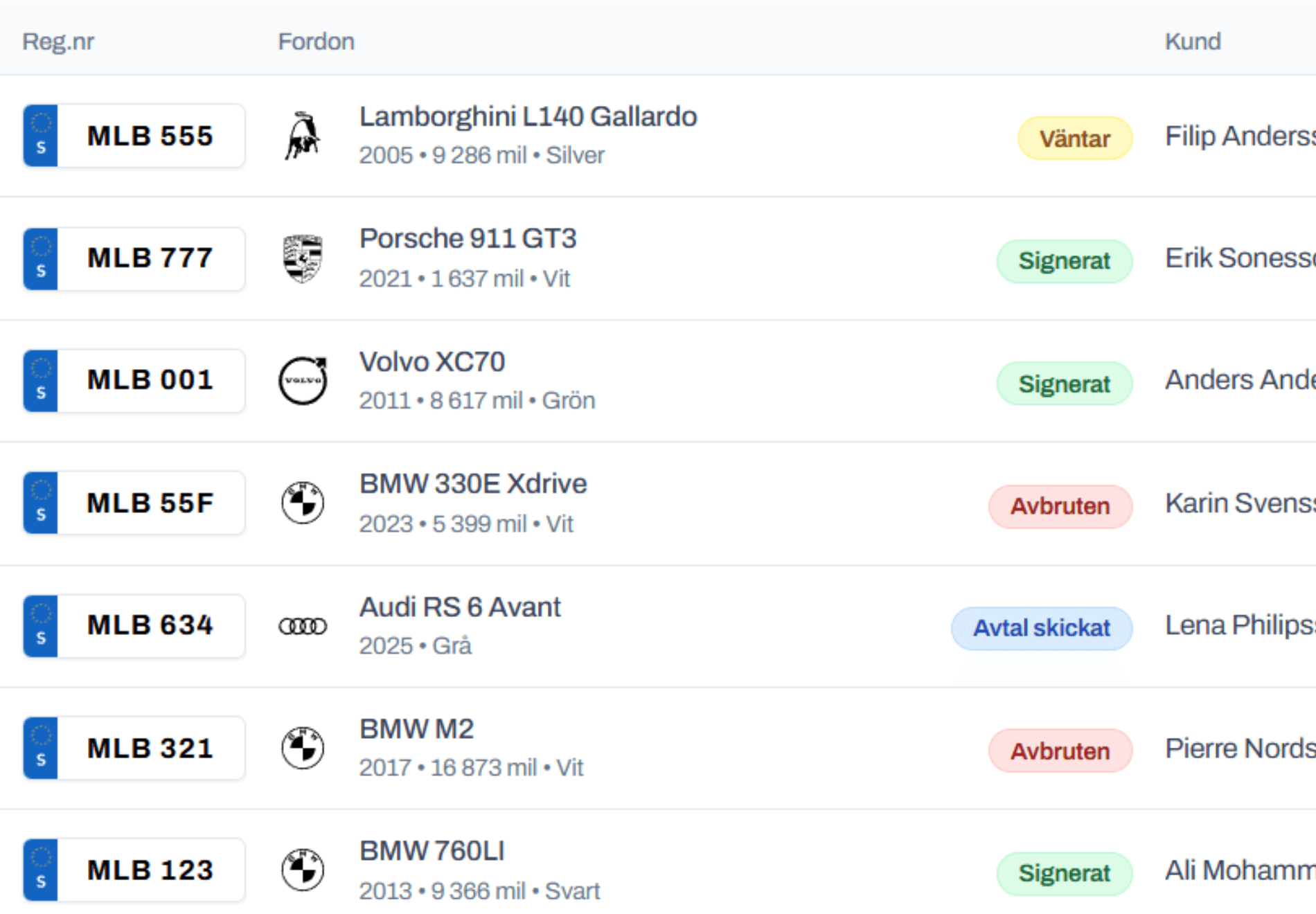The width and height of the screenshot is (1316, 914).
Task: Click the Signerat badge for BMW 760LI
Action: click(x=1065, y=873)
